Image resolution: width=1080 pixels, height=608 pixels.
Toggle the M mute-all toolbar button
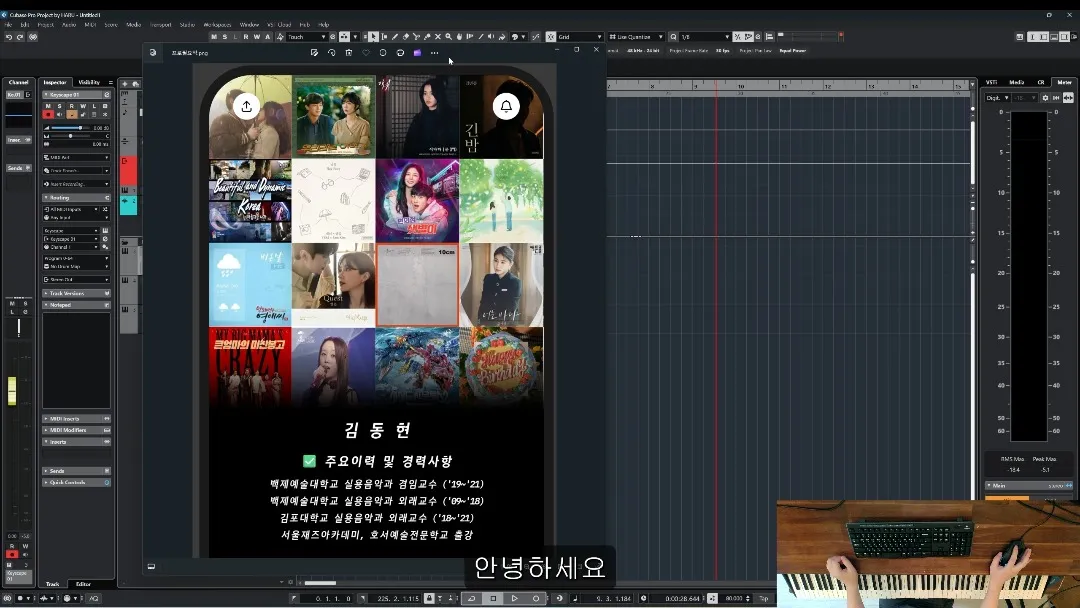214,36
